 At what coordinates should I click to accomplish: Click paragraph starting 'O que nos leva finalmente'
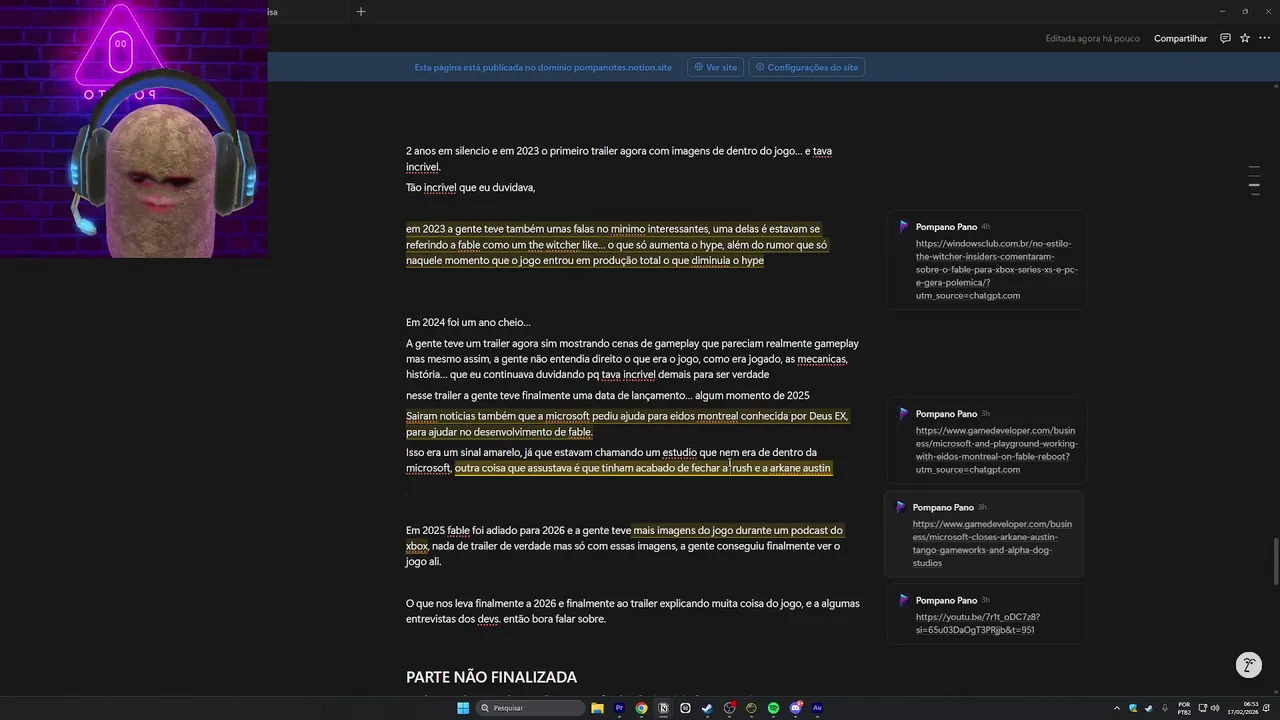coord(632,611)
